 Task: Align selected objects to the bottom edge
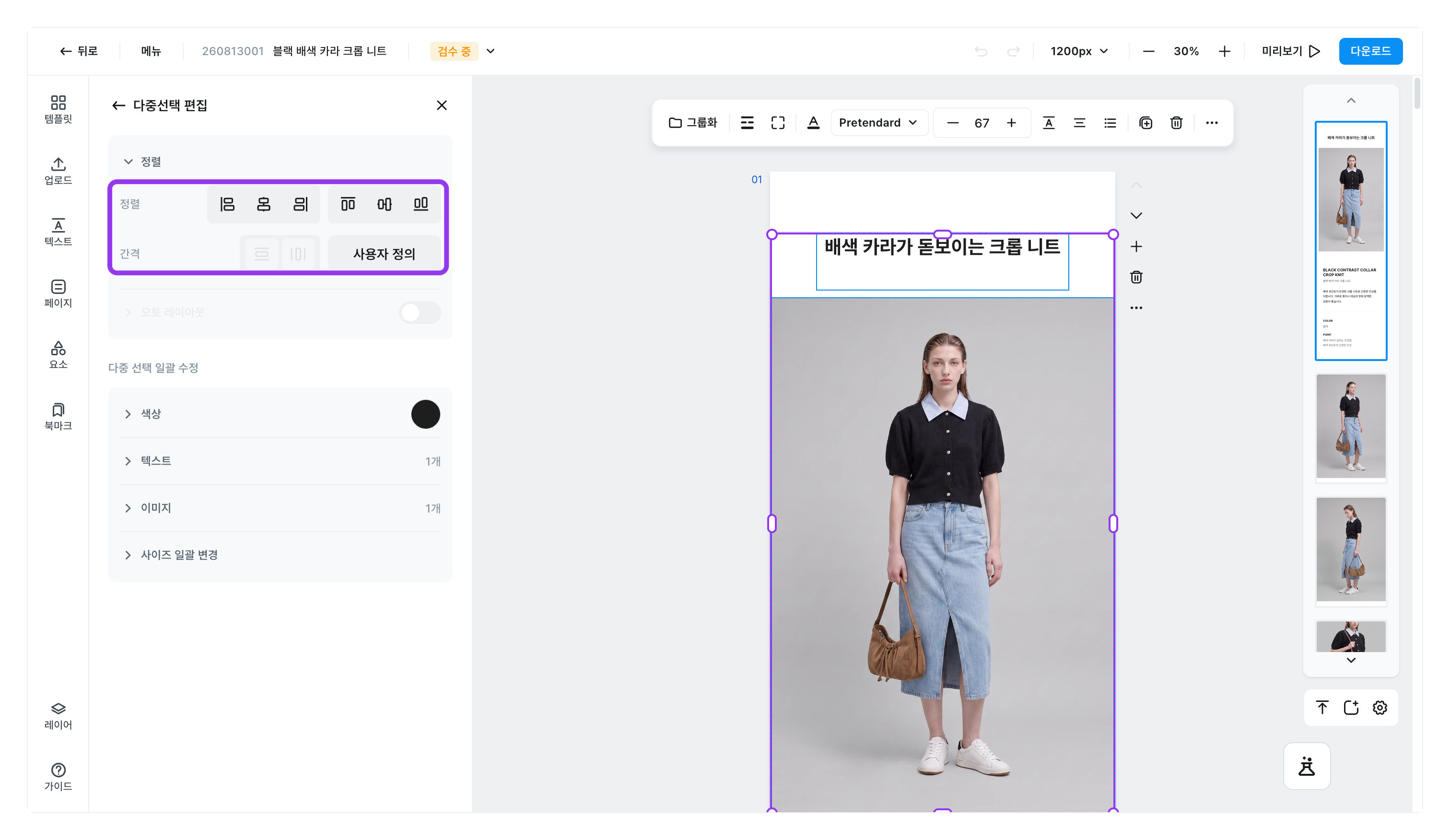tap(421, 204)
